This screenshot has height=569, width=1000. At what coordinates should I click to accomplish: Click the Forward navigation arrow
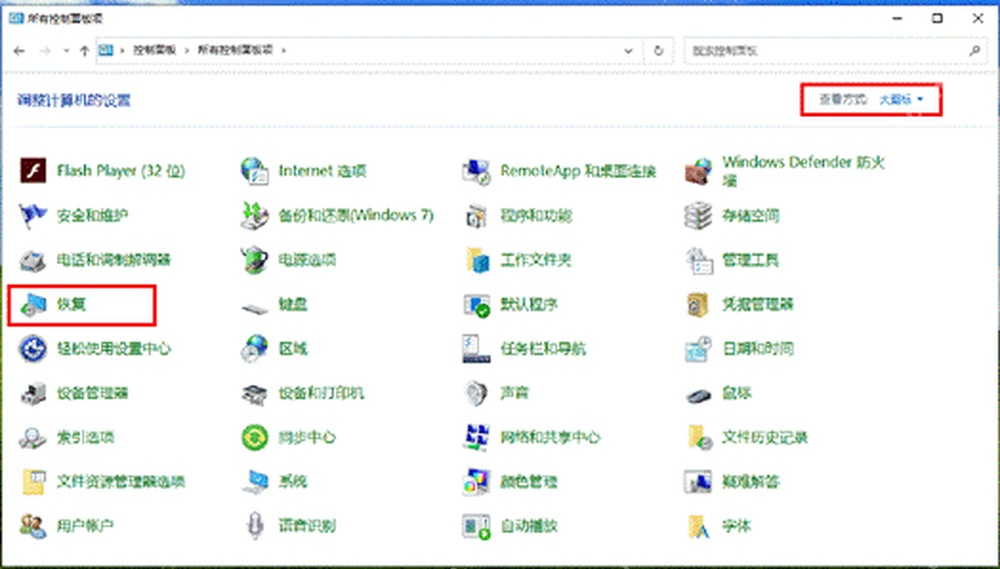45,50
